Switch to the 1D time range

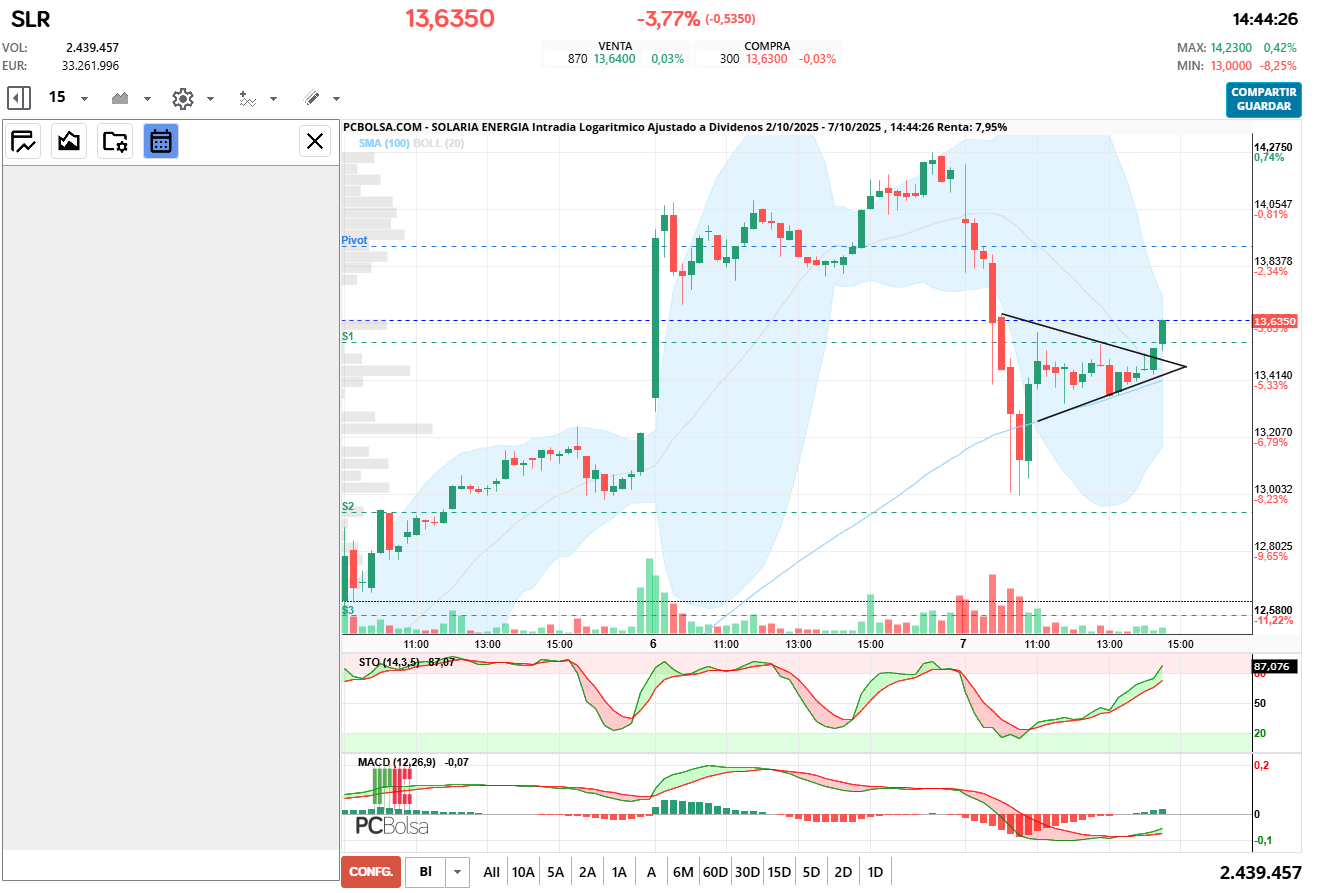(x=875, y=872)
